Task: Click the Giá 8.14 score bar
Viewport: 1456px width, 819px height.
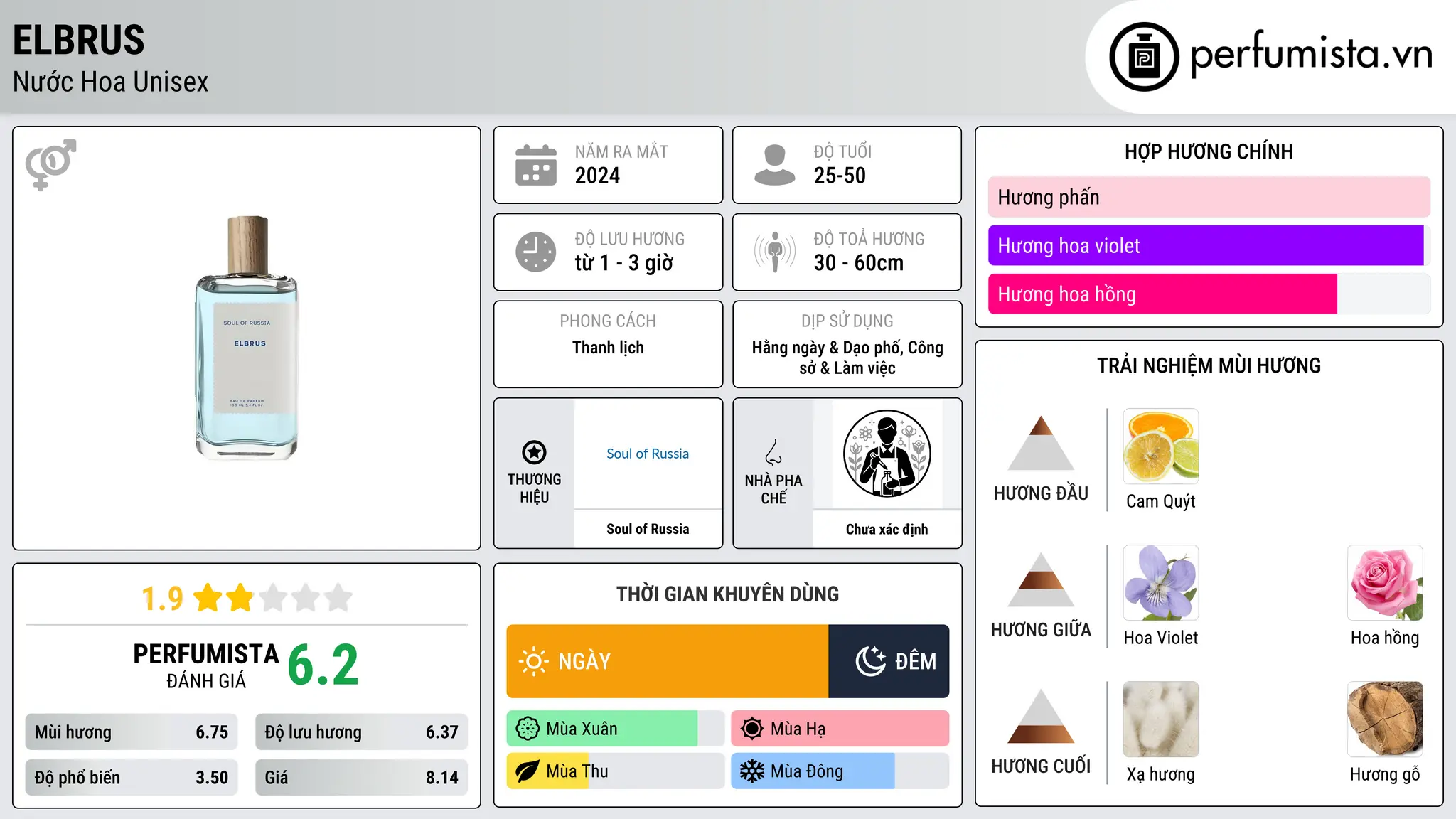Action: [362, 778]
